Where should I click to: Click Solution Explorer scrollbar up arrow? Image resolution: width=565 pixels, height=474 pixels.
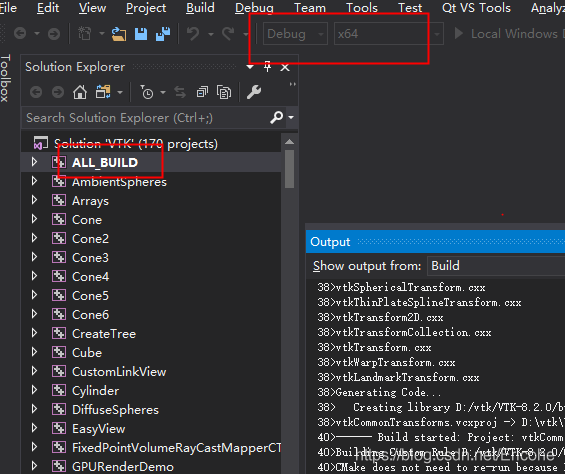click(289, 142)
